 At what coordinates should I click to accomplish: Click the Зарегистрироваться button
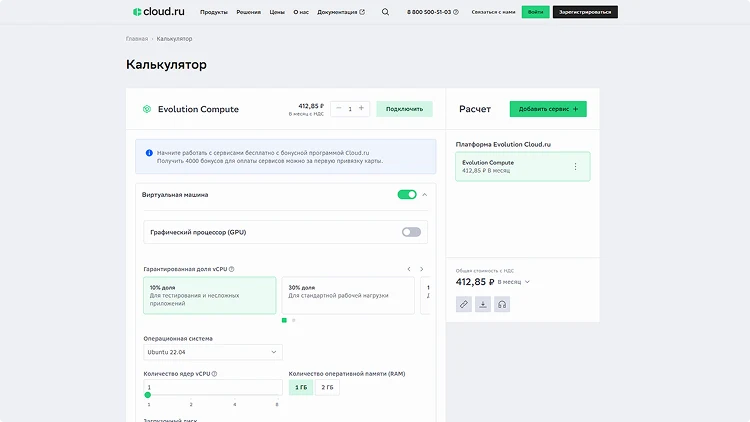tap(585, 12)
